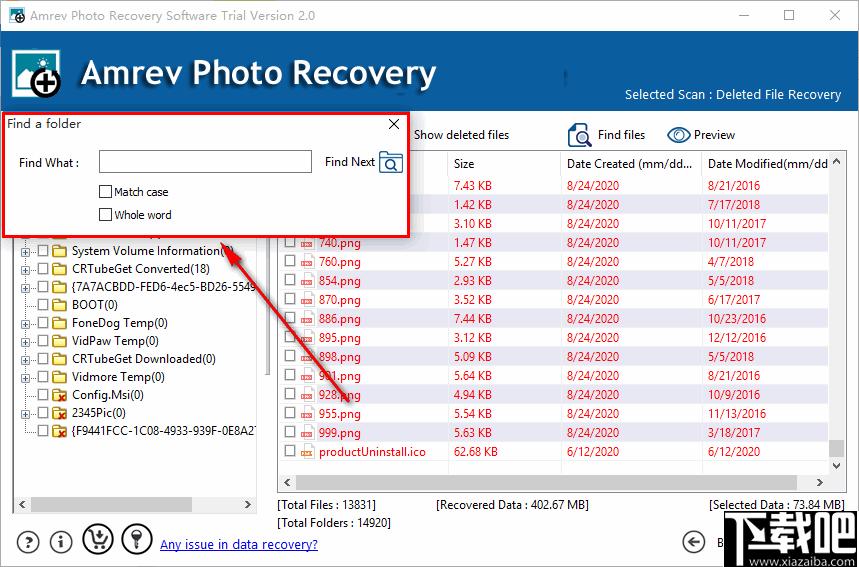Screen dimensions: 859x567
Task: Select the BOOT(0) folder icon
Action: 59,305
